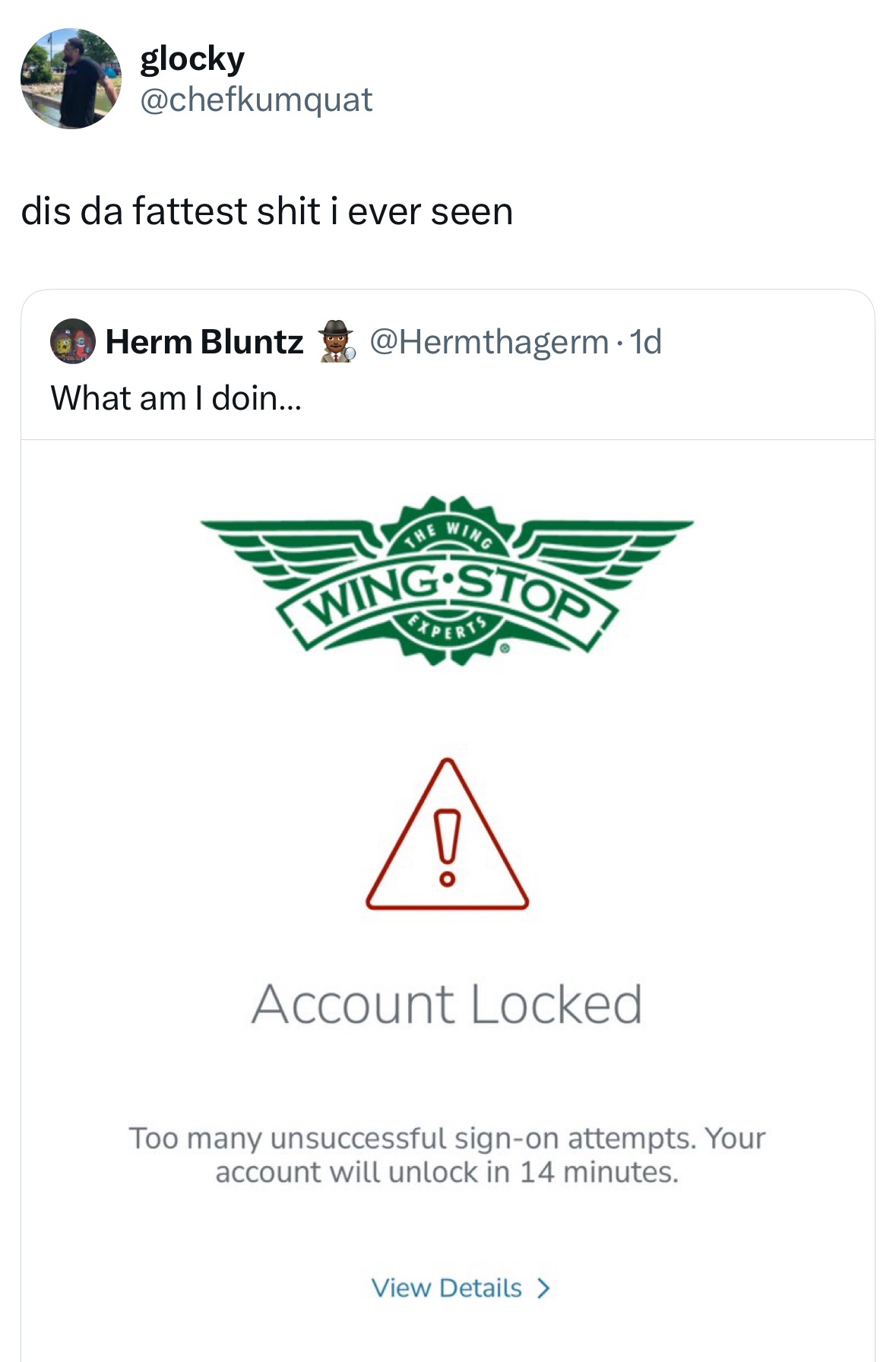Click the Account Locked heading
The height and width of the screenshot is (1362, 896).
coord(447,1004)
